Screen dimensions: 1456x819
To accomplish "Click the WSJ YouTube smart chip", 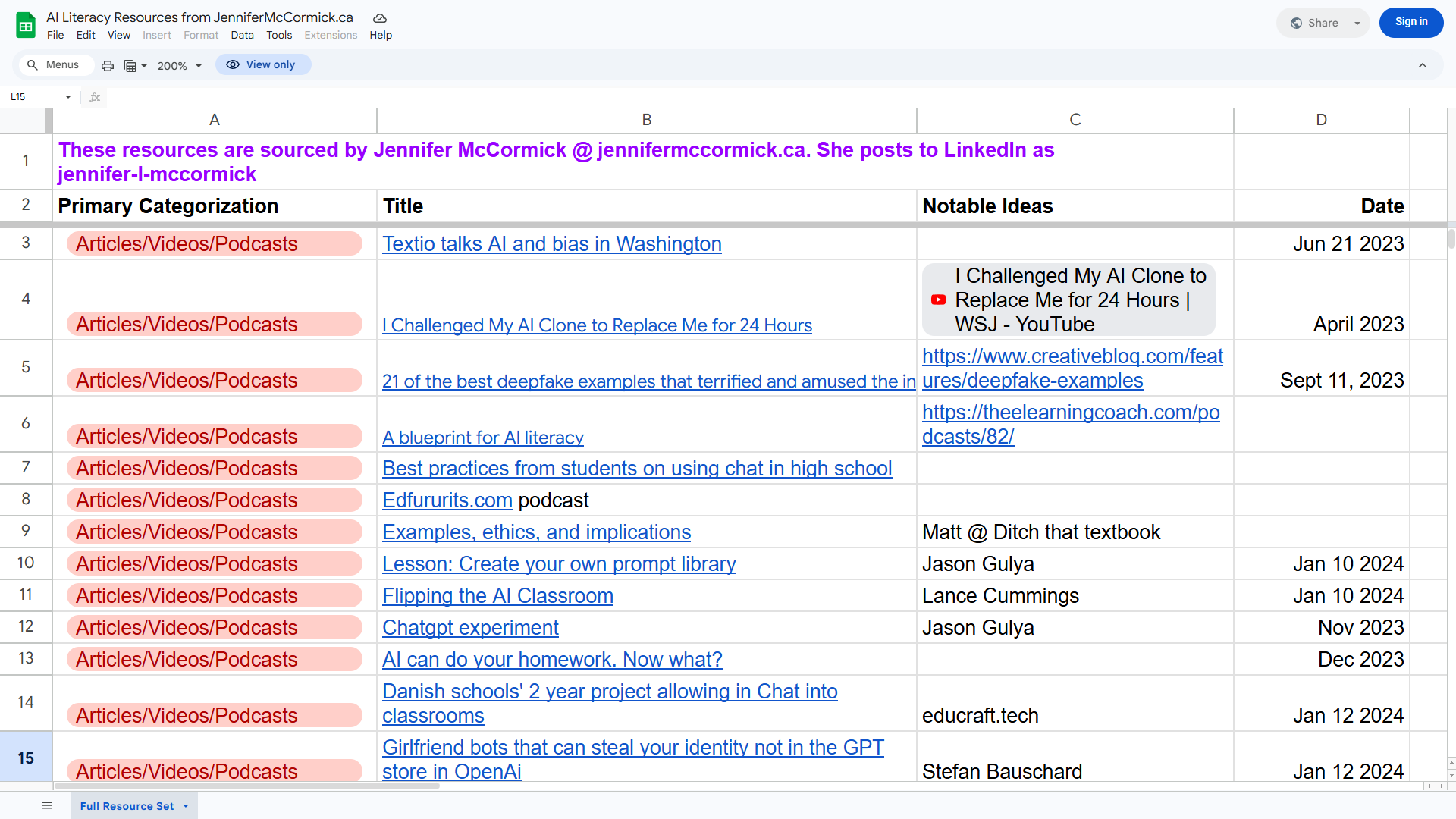I will [1068, 300].
